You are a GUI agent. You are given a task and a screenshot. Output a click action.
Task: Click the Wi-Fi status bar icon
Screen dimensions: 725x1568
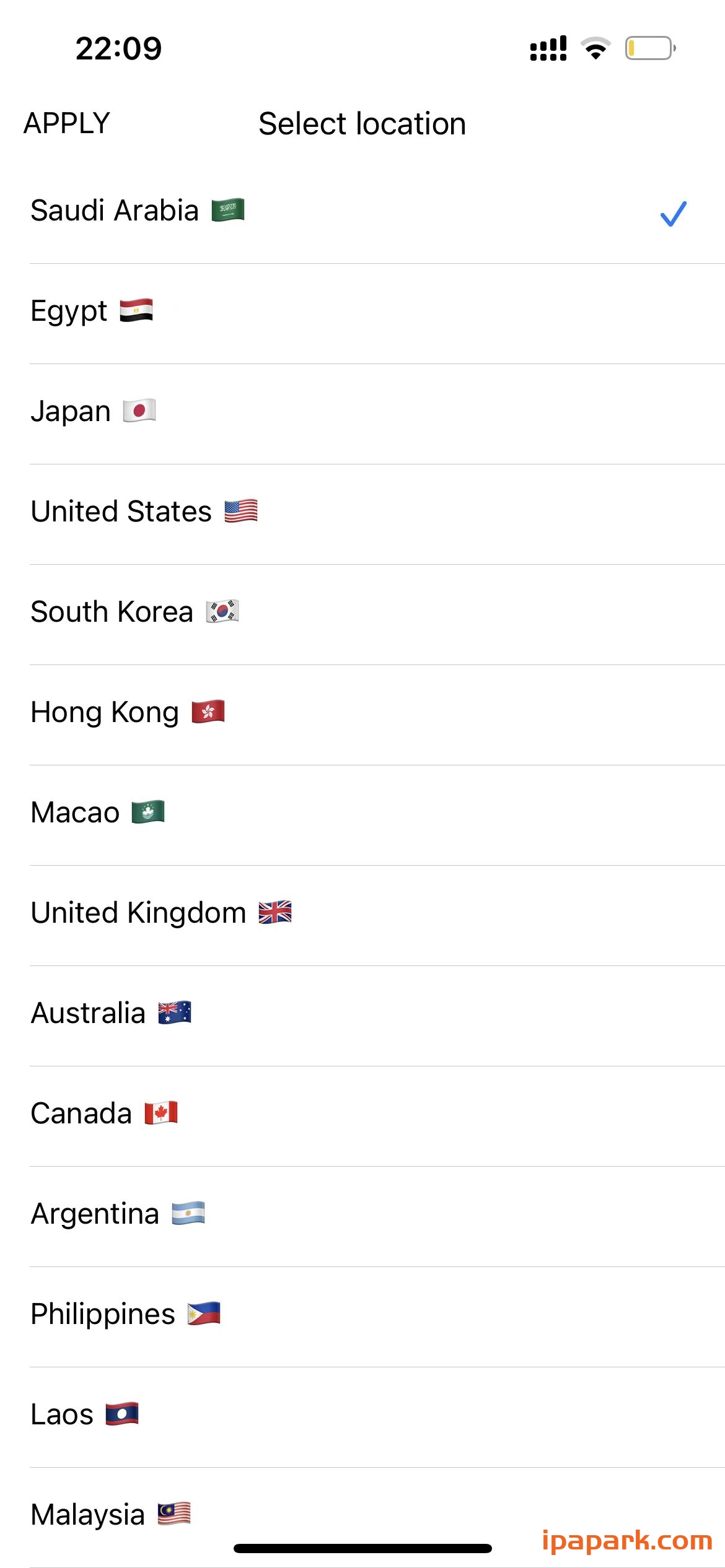pyautogui.click(x=595, y=48)
